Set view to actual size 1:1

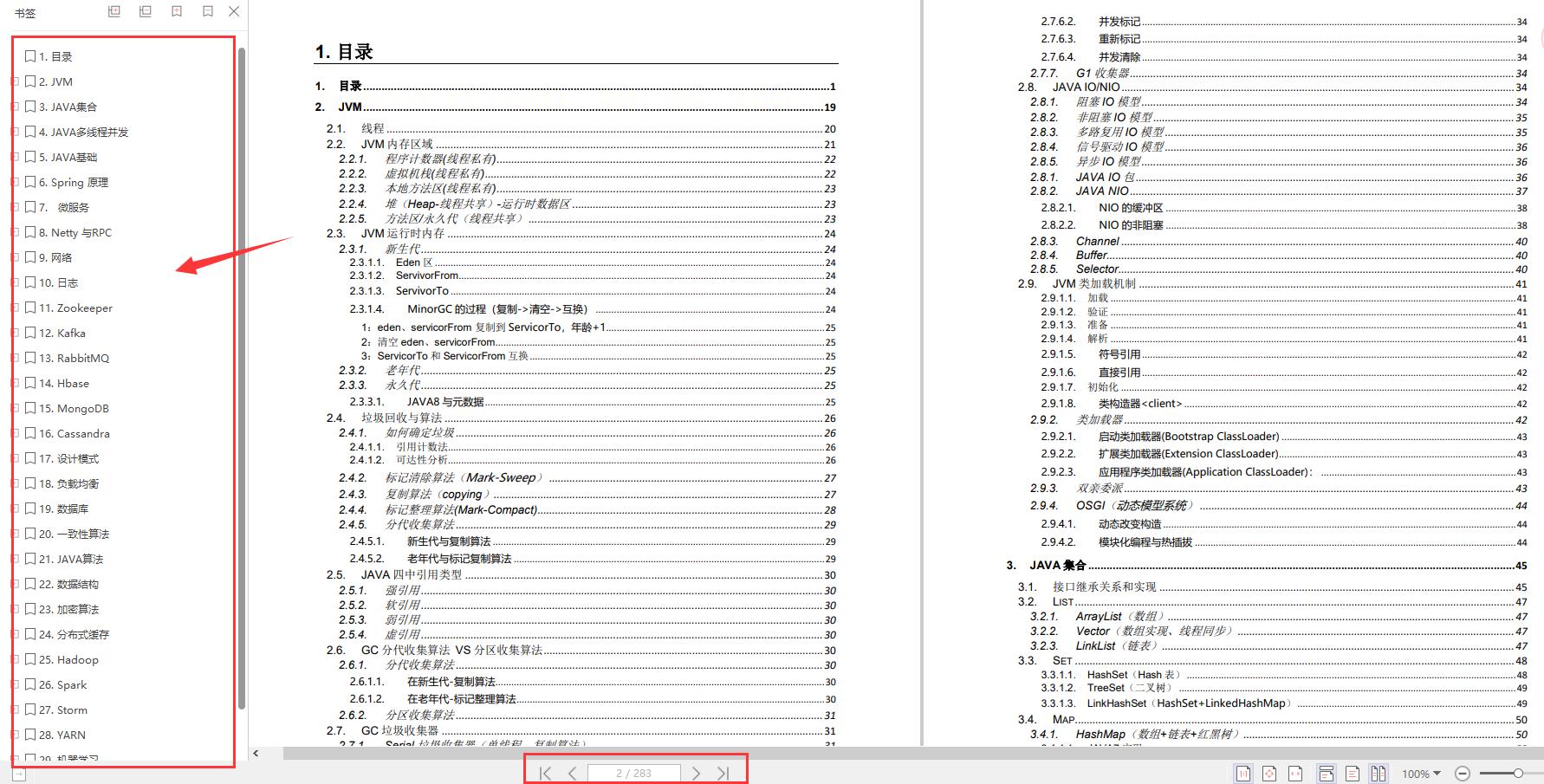coord(1243,774)
